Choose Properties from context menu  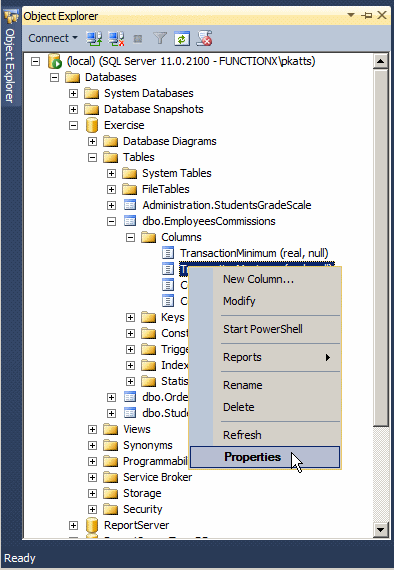point(265,457)
